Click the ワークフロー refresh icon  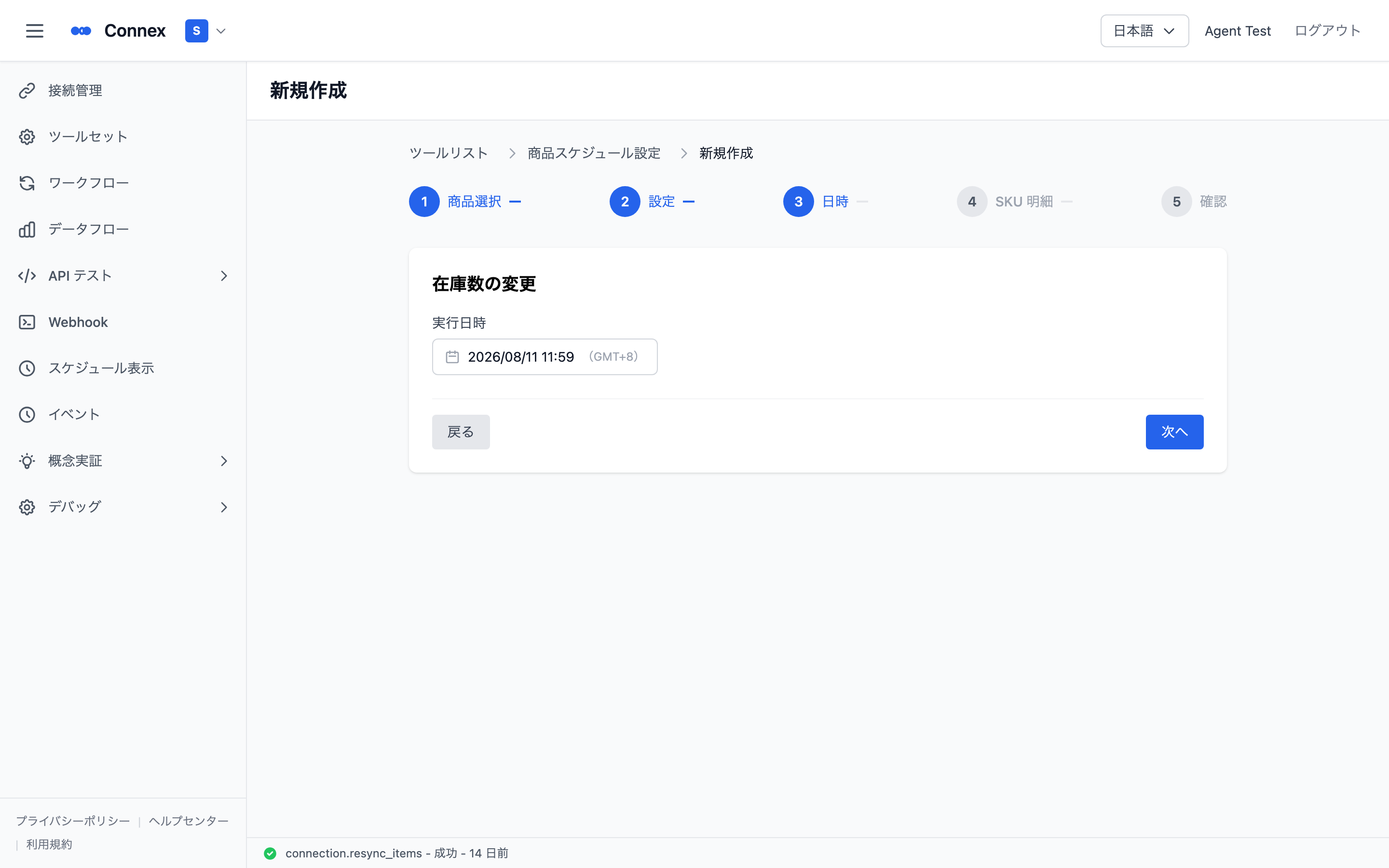pos(27,183)
